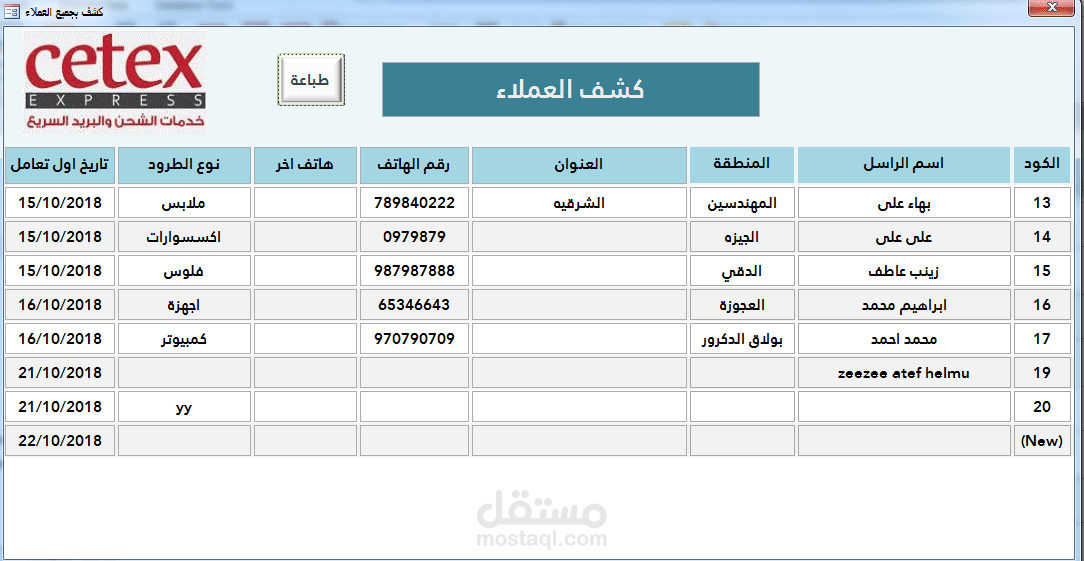Click the تاريخ اول تعامل column header

(x=60, y=165)
